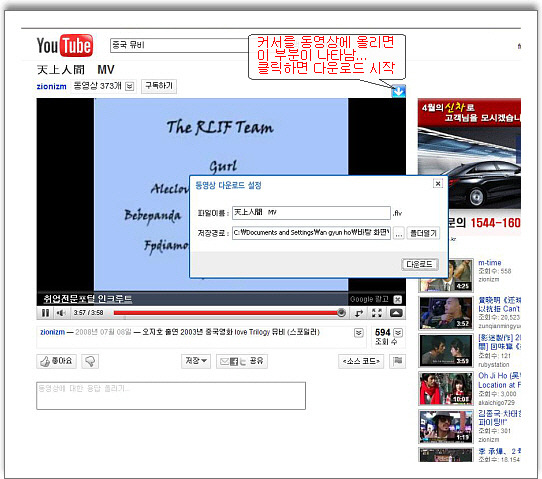This screenshot has height=479, width=542.
Task: Open the 저장 dropdown menu
Action: coord(196,361)
